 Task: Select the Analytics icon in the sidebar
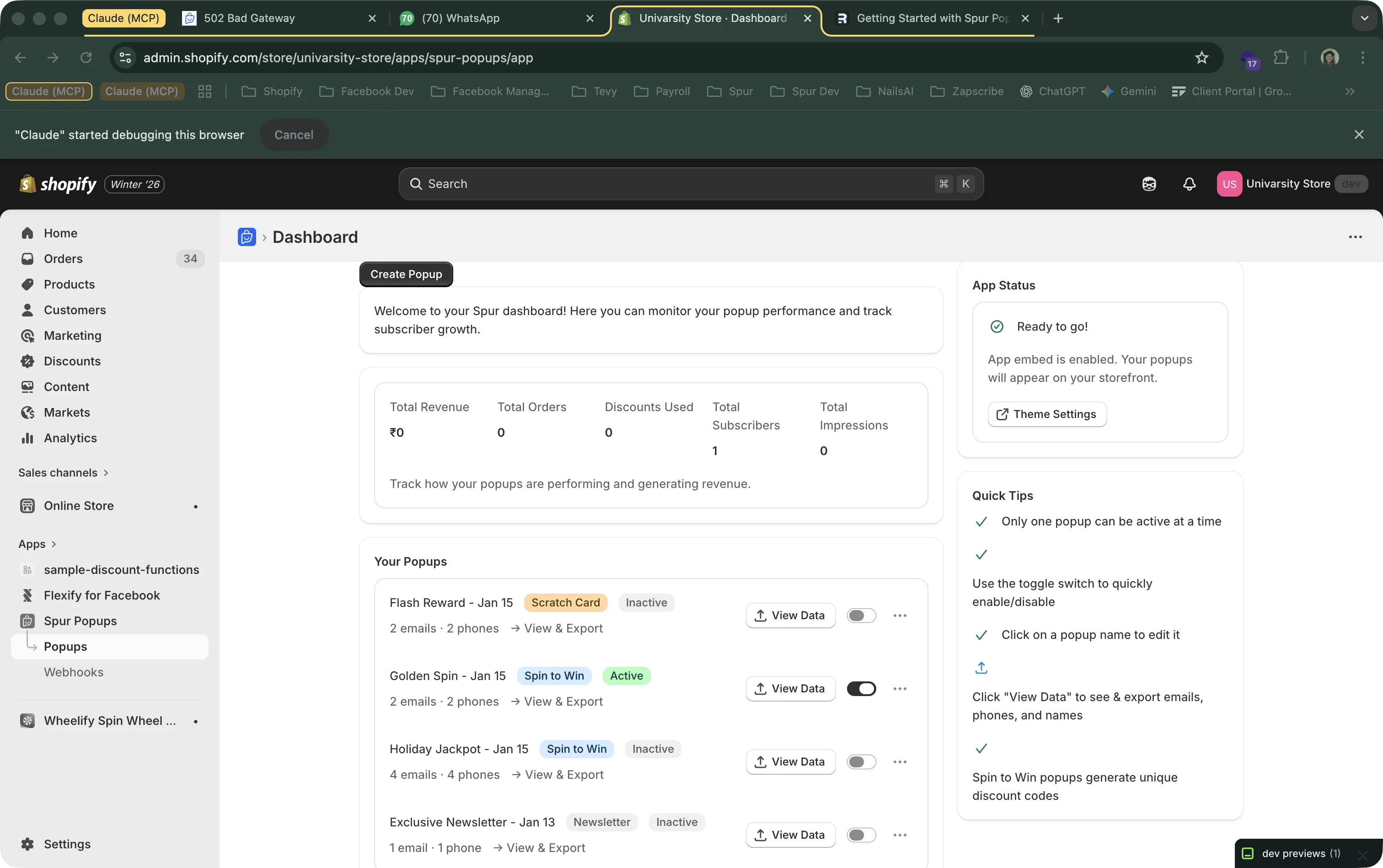[27, 438]
